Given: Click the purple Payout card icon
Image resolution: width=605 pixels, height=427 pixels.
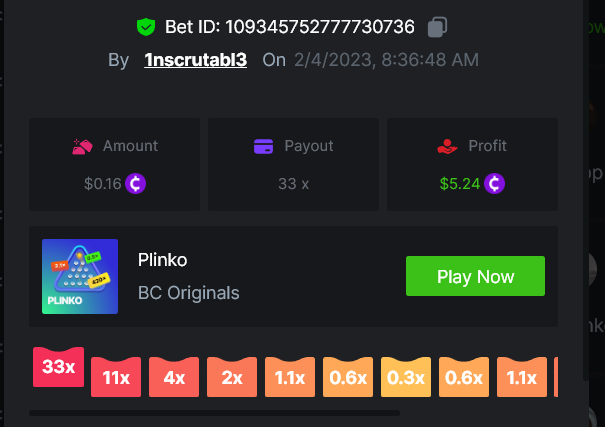Looking at the screenshot, I should (264, 146).
